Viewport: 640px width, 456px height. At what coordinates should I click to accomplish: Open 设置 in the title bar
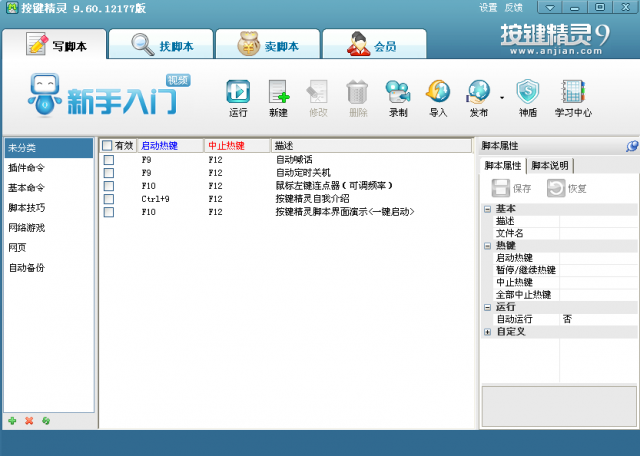coord(488,8)
